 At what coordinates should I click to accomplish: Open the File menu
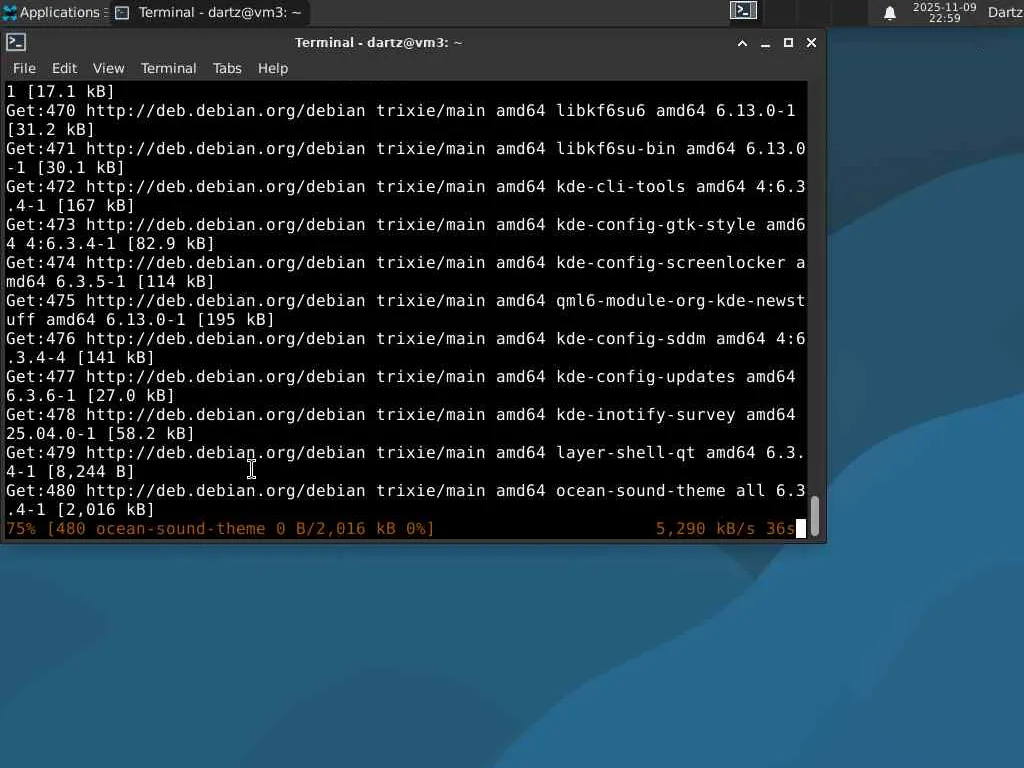pos(24,68)
